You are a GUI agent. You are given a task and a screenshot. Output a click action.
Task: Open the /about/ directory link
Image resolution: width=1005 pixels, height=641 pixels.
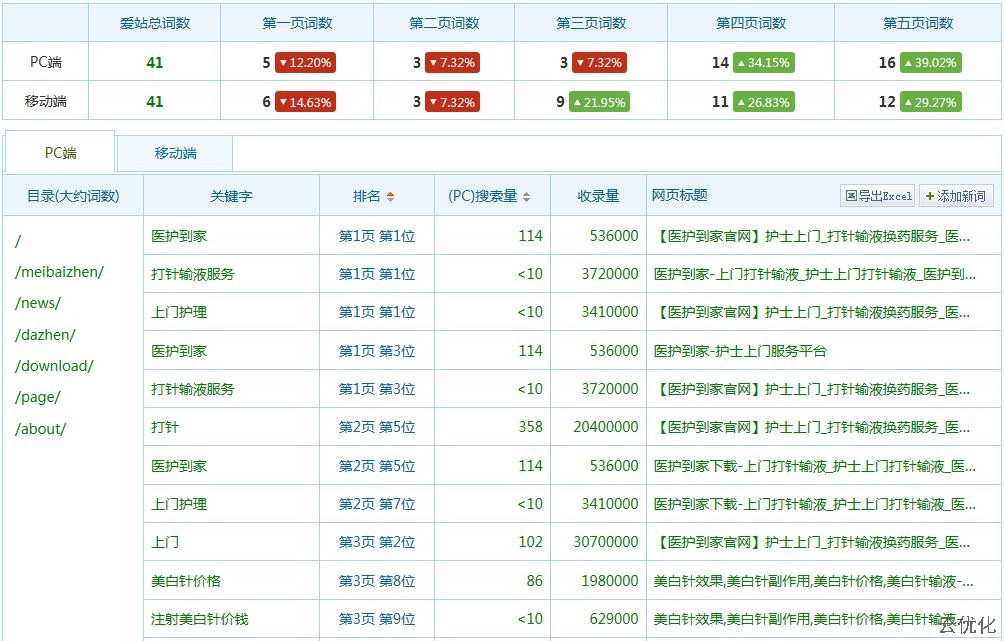pyautogui.click(x=41, y=429)
